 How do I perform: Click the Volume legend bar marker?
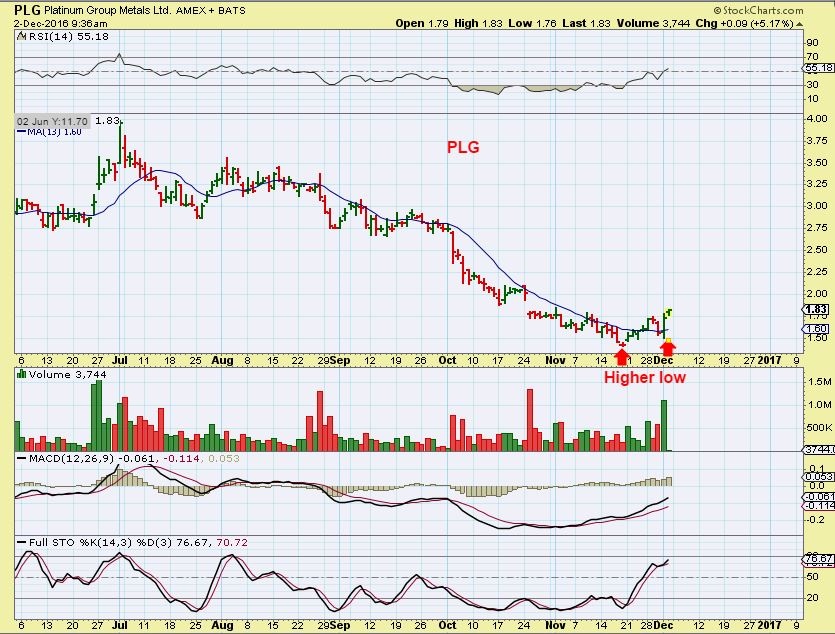(21, 374)
